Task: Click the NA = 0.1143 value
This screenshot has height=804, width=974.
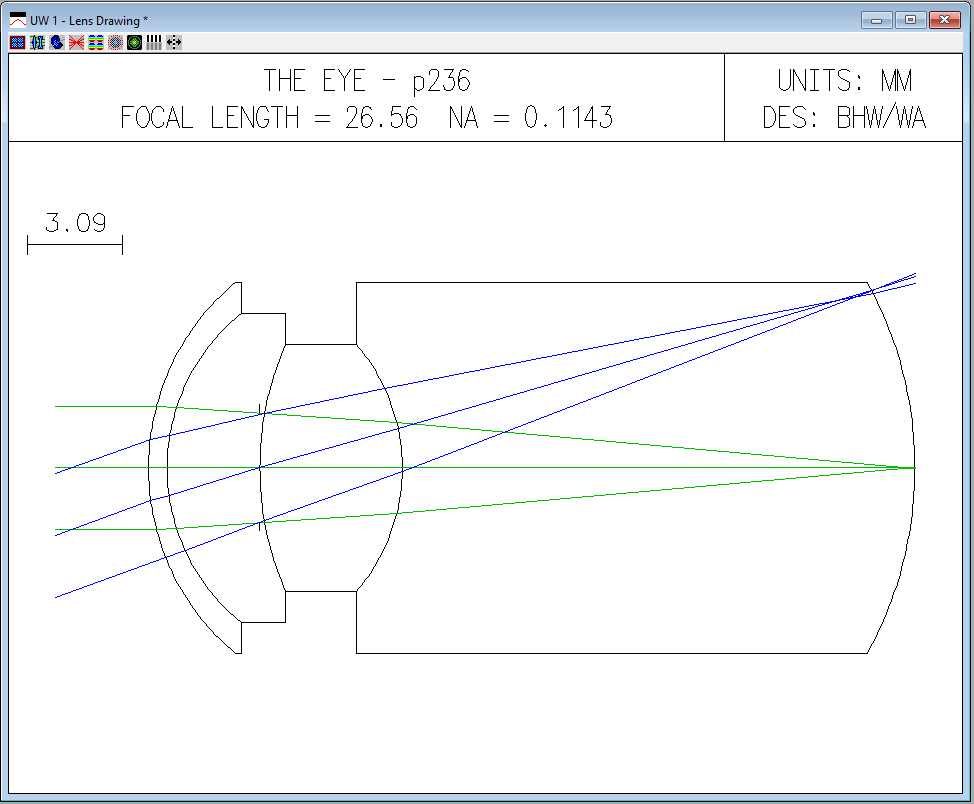Action: coord(530,117)
